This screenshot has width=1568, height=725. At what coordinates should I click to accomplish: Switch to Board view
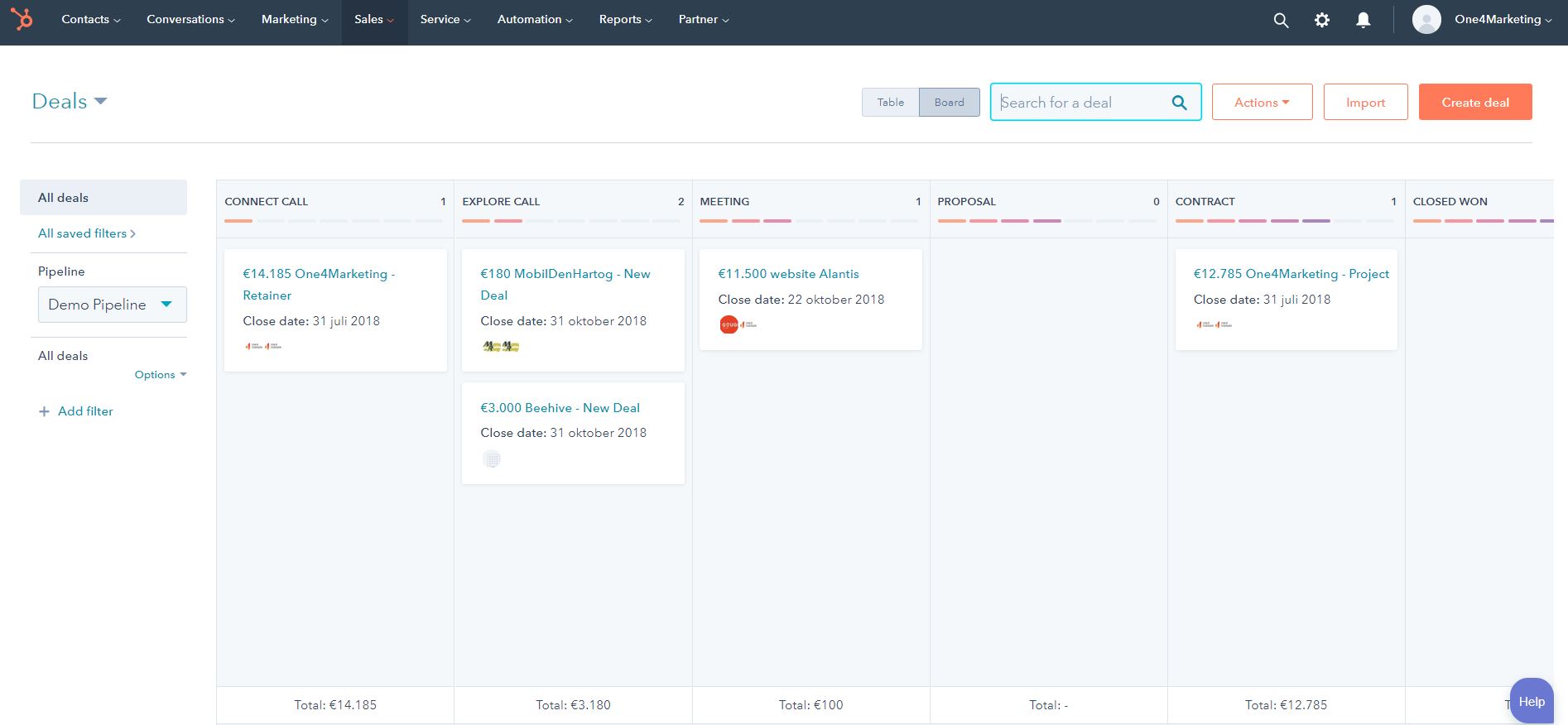click(x=950, y=102)
